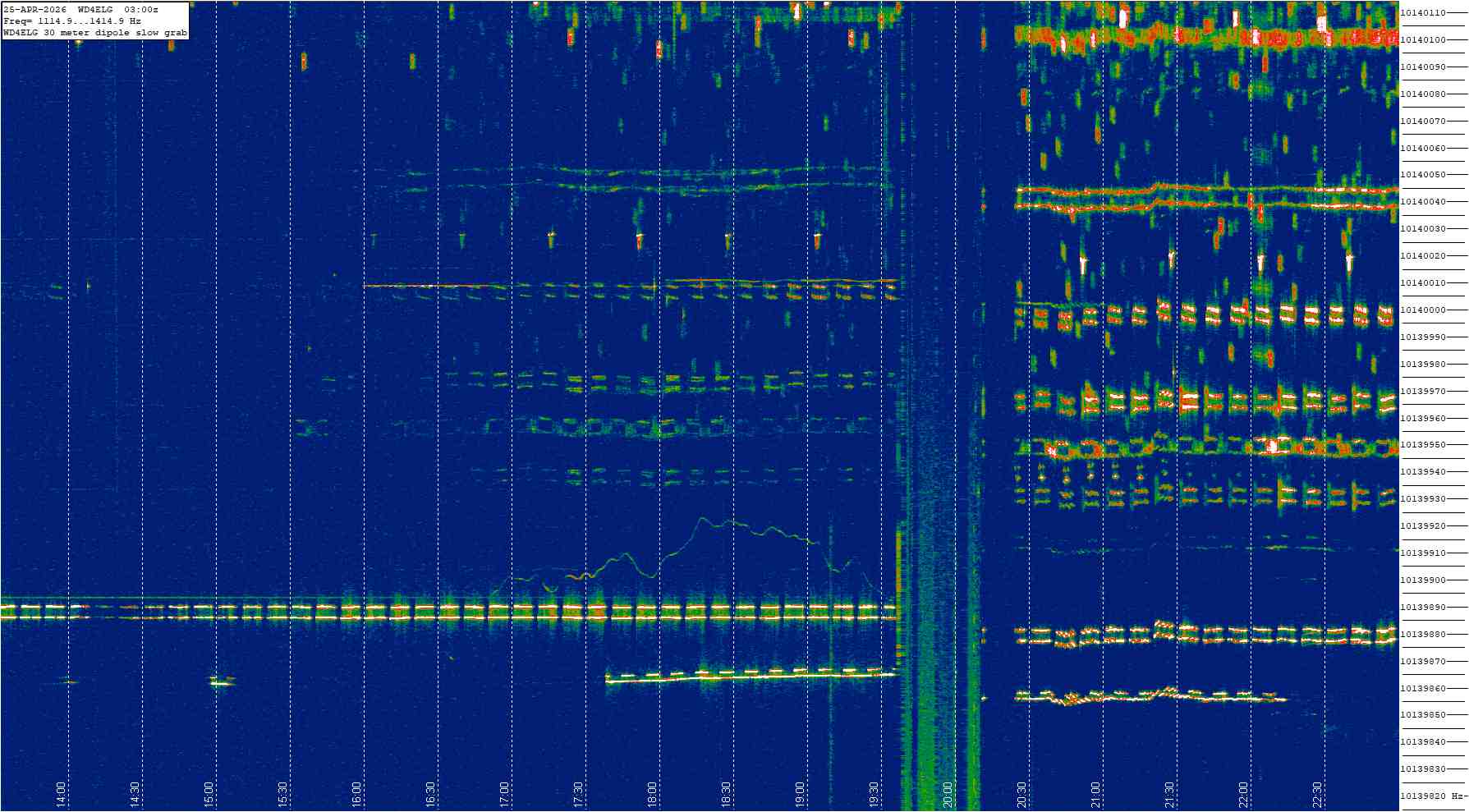
Task: Select the 18:00 time marker
Action: 652,794
